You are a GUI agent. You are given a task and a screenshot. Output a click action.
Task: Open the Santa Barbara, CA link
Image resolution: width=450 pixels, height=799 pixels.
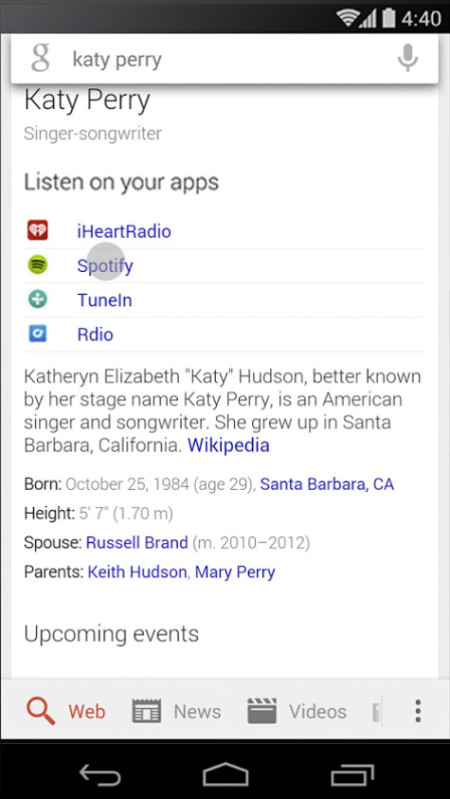click(327, 484)
